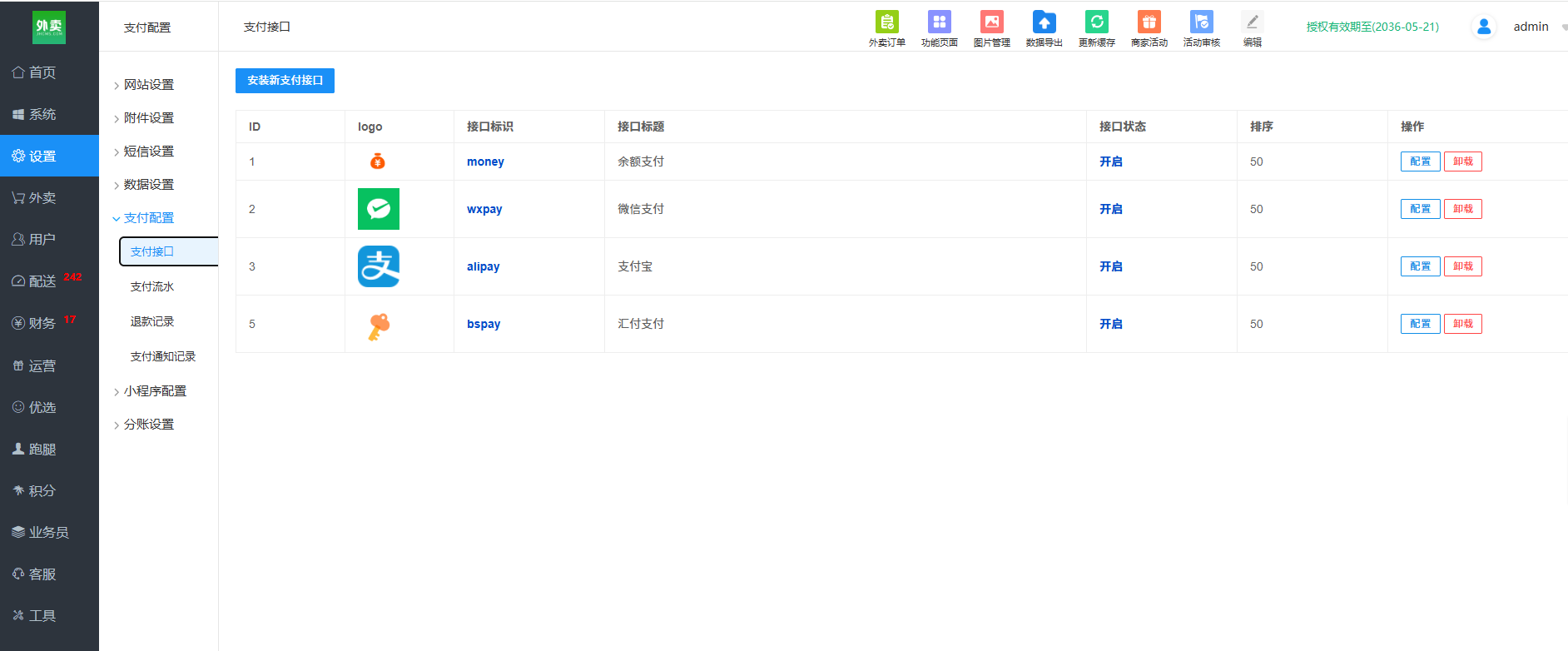Open 跑腿 sidebar item

(x=49, y=449)
